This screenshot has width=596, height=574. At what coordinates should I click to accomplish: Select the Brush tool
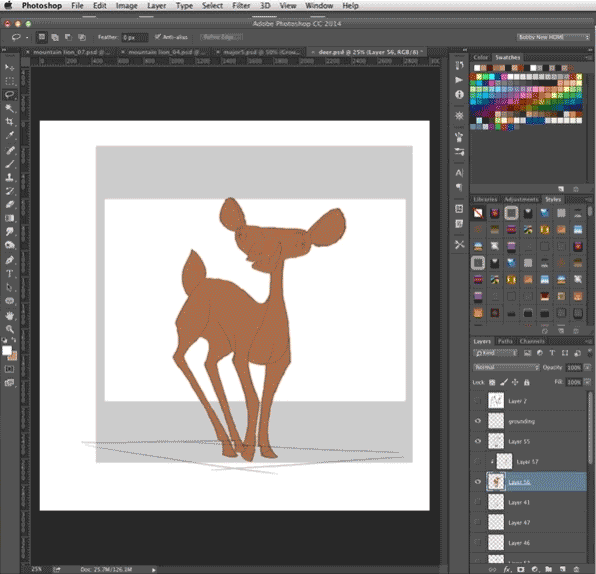10,164
